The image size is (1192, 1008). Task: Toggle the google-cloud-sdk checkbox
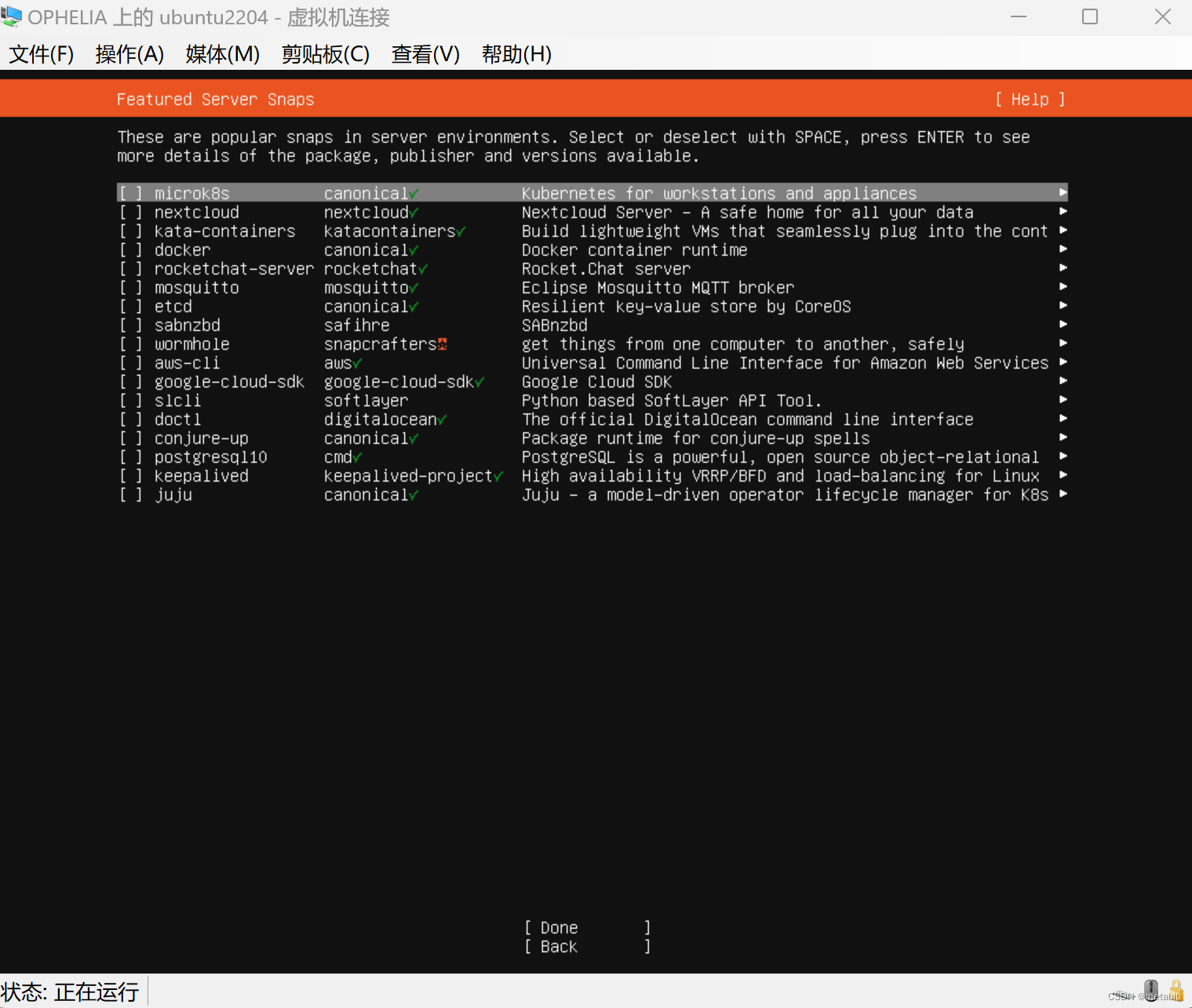pyautogui.click(x=131, y=381)
